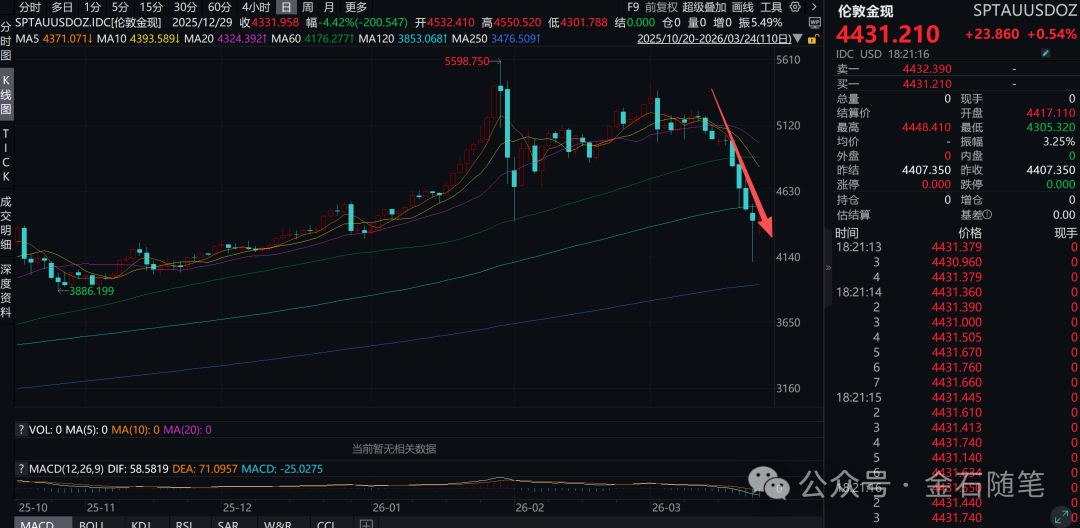Open 更多 period dropdown
This screenshot has width=1080, height=528.
point(356,8)
